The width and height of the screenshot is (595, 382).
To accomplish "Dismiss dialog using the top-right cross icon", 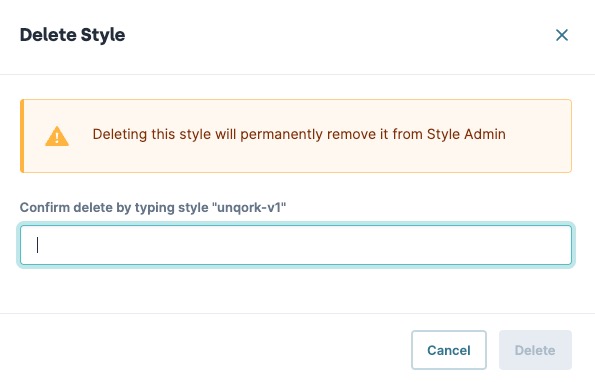I will pyautogui.click(x=562, y=35).
